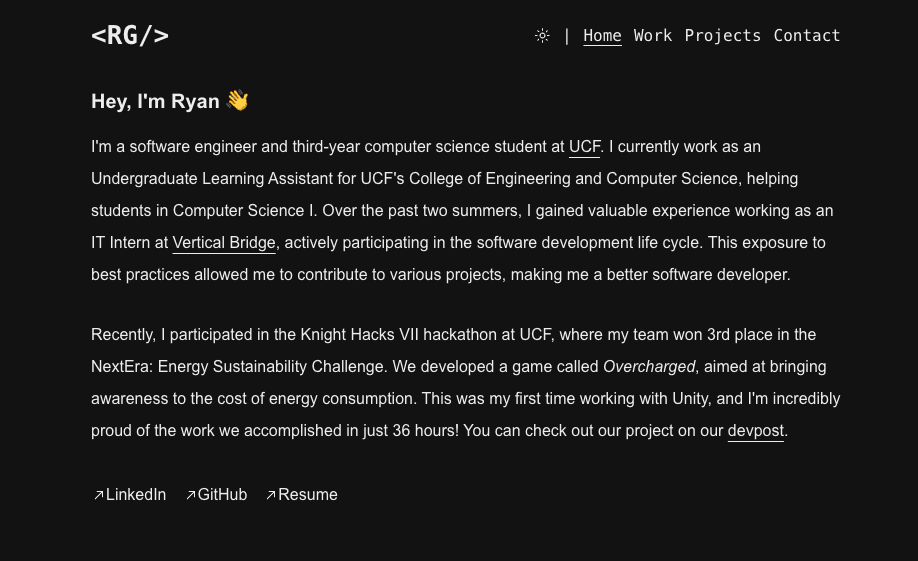Visit the GitHub link text
The image size is (918, 561).
pos(222,495)
